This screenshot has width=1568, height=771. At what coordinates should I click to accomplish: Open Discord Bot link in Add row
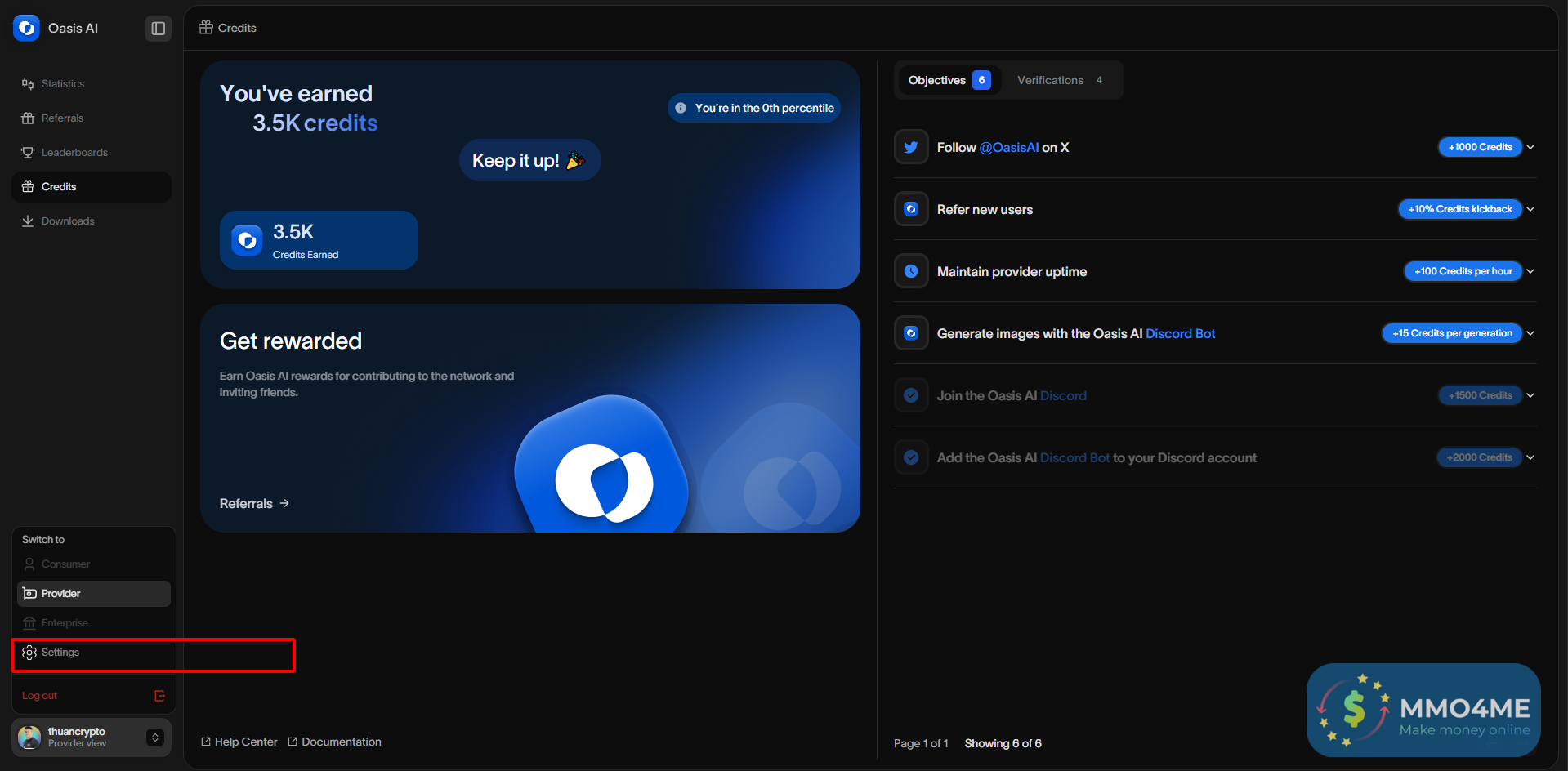[1075, 458]
